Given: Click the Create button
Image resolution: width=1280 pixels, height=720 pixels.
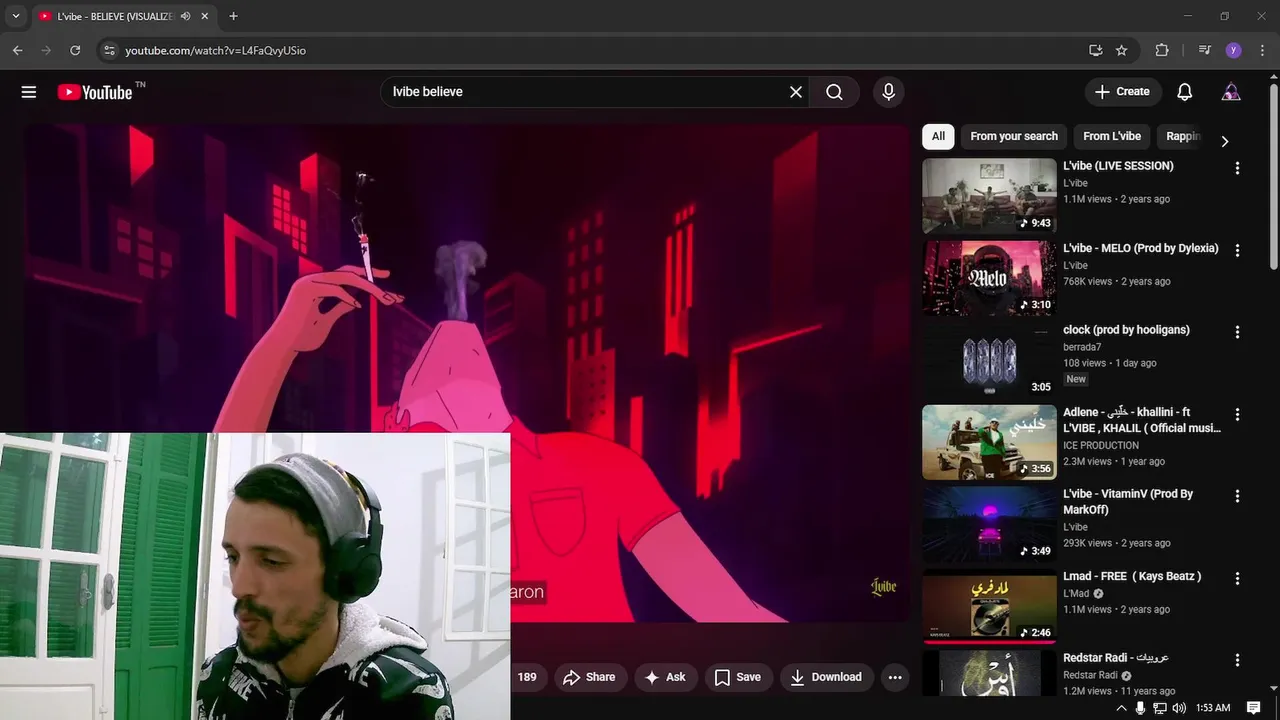Looking at the screenshot, I should coord(1123,92).
